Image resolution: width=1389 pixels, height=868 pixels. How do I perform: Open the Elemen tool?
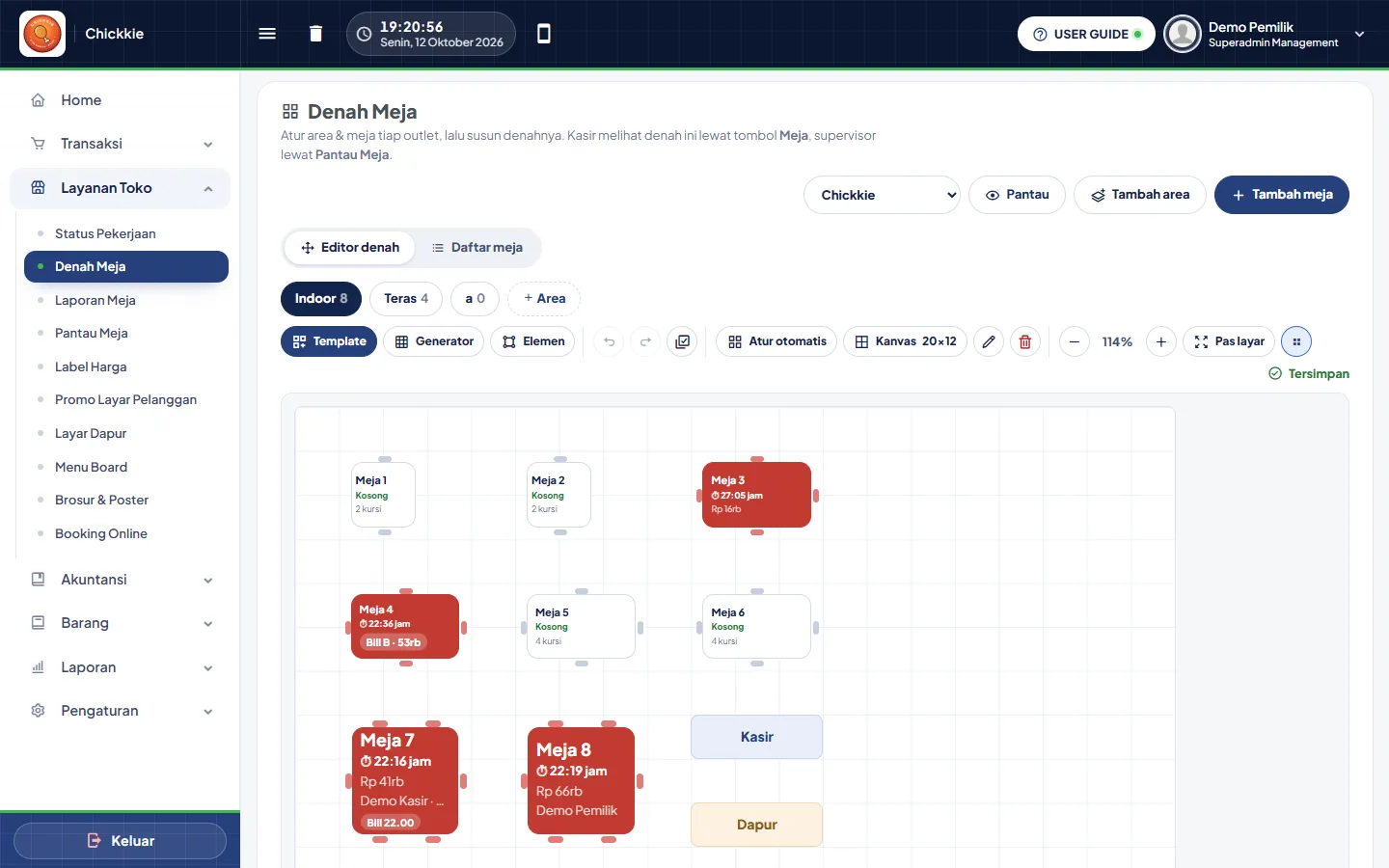[x=533, y=341]
